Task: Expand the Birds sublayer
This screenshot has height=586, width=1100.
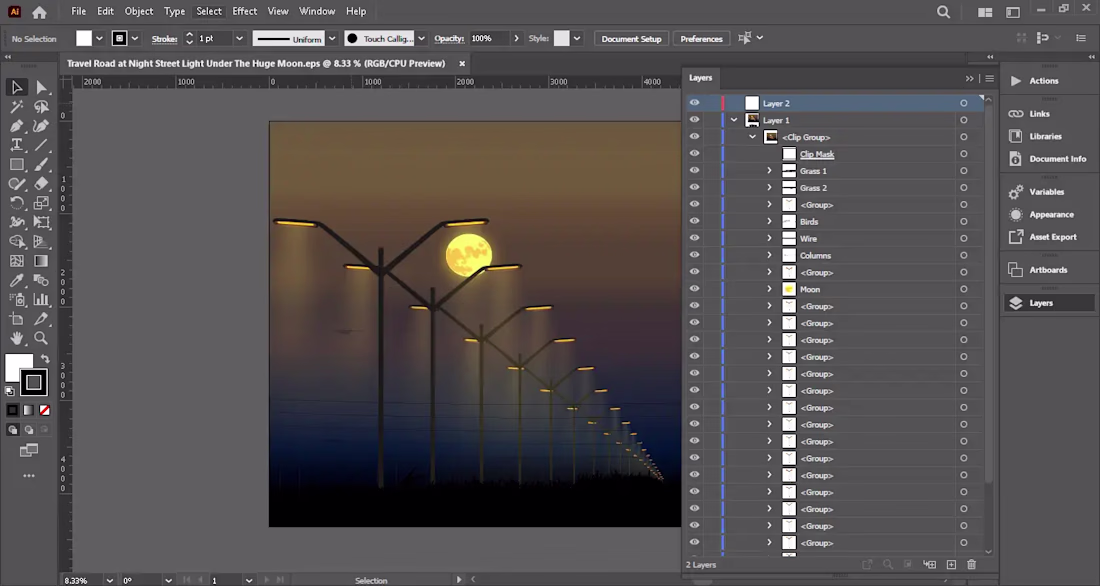Action: click(770, 221)
